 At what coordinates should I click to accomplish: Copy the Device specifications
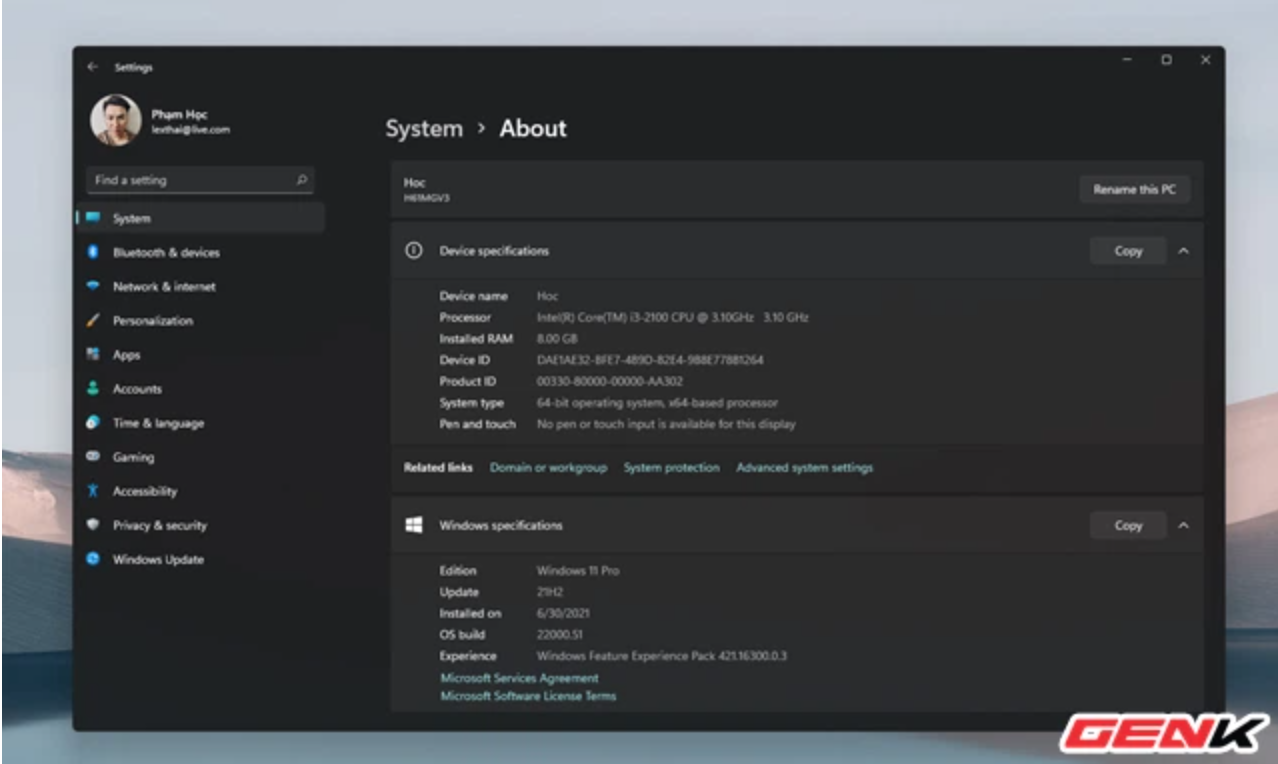(1127, 251)
